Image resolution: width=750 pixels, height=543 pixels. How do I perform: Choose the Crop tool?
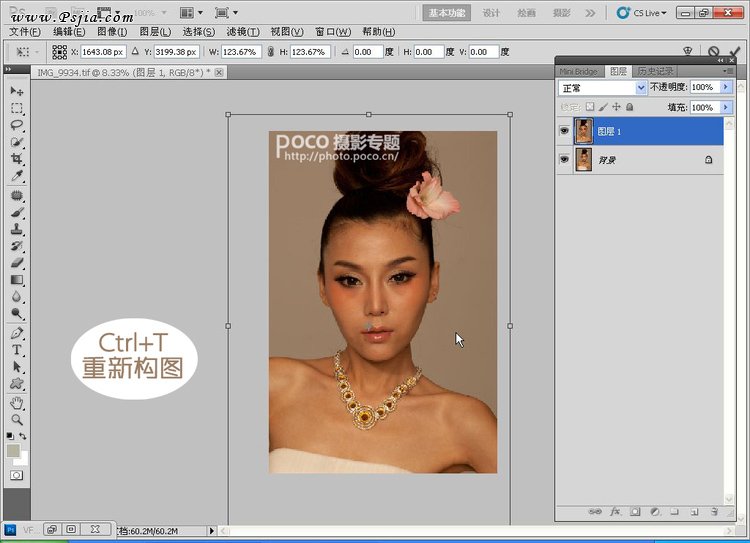(x=17, y=159)
